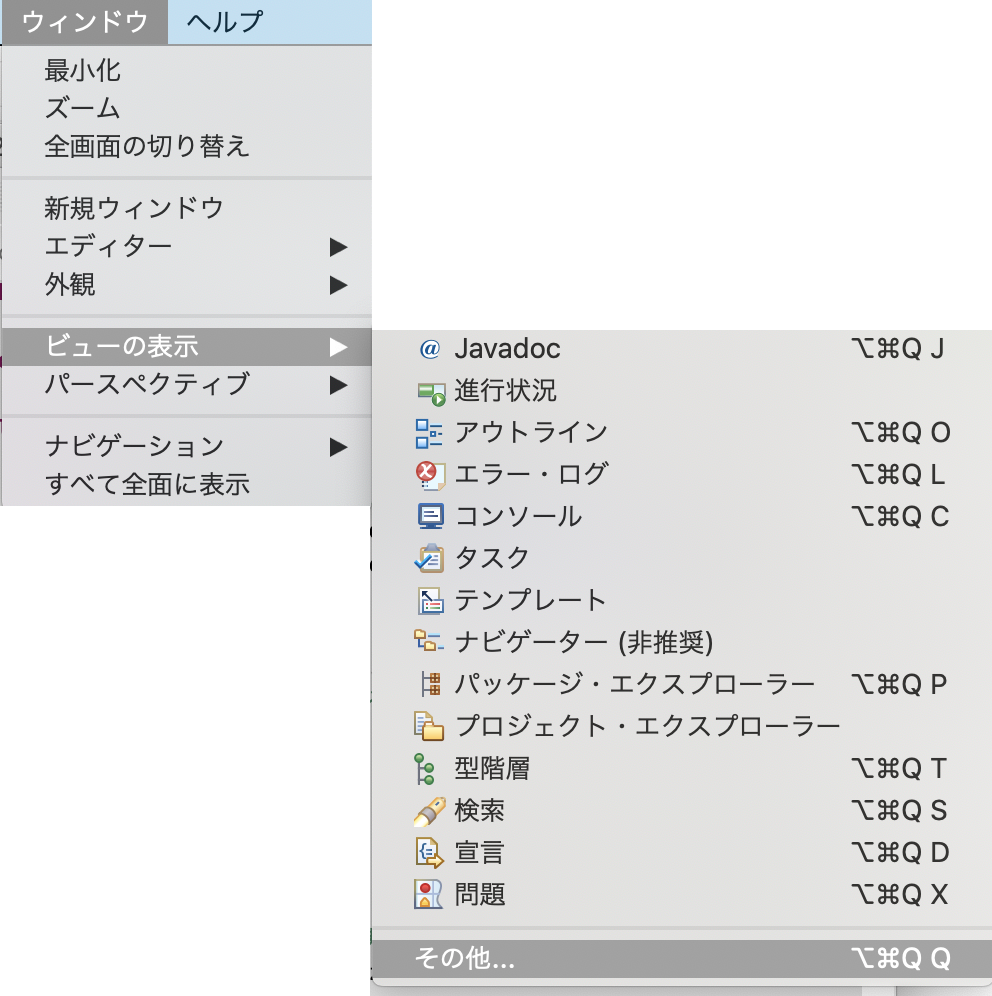Open the Javadoc view via its @ icon

(430, 349)
